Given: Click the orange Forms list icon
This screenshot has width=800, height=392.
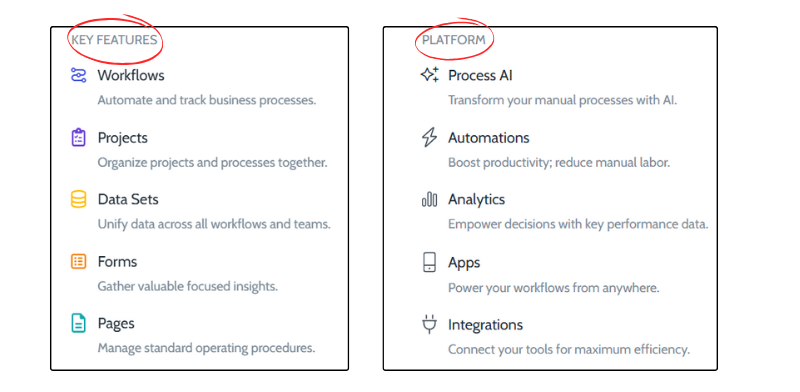Looking at the screenshot, I should pyautogui.click(x=78, y=262).
